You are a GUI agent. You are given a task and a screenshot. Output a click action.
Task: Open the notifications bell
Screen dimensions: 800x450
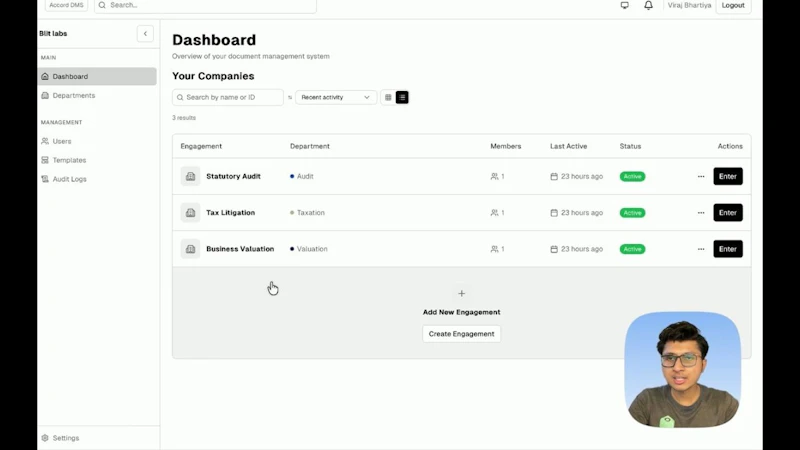[648, 5]
